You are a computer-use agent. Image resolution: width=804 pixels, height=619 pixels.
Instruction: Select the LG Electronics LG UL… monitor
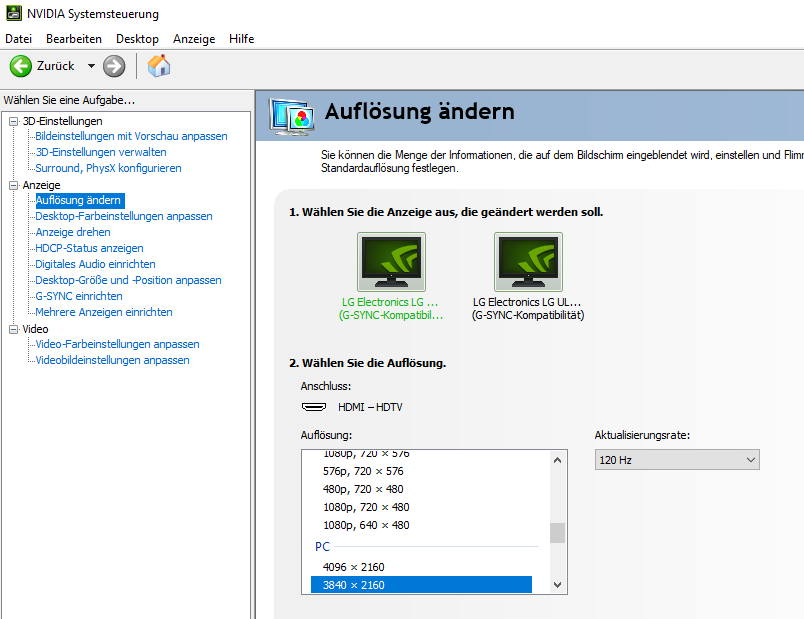click(528, 262)
